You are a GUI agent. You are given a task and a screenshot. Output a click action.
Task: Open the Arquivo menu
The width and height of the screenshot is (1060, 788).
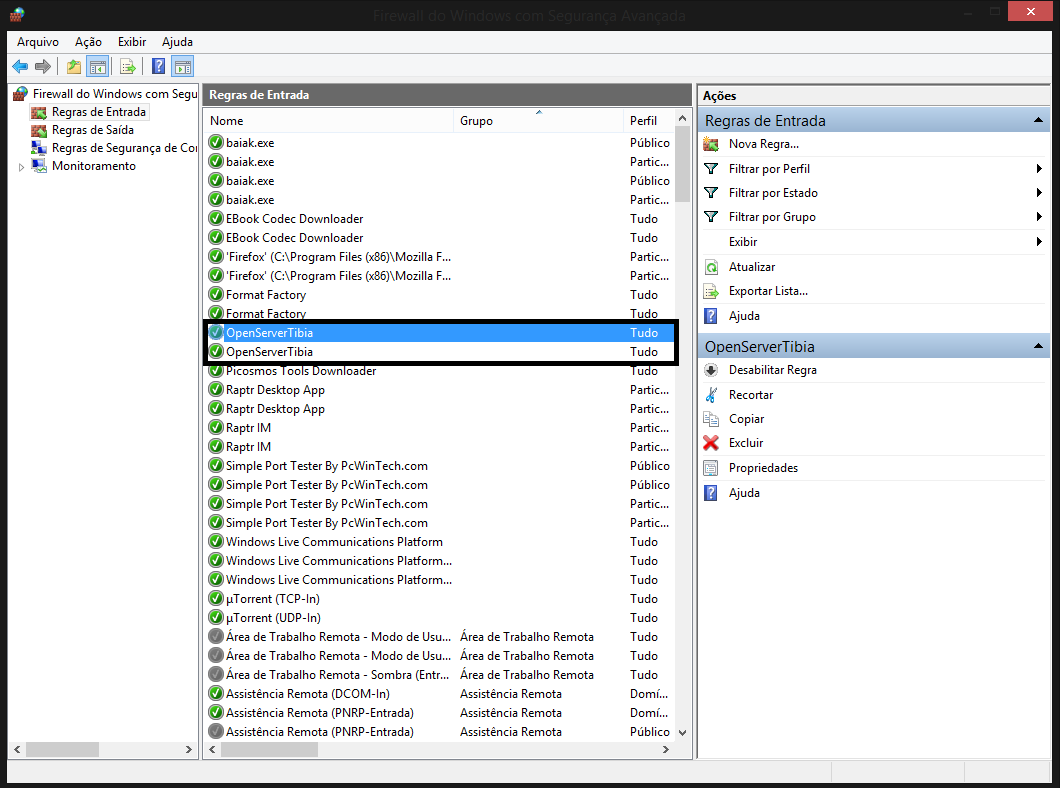pyautogui.click(x=38, y=42)
